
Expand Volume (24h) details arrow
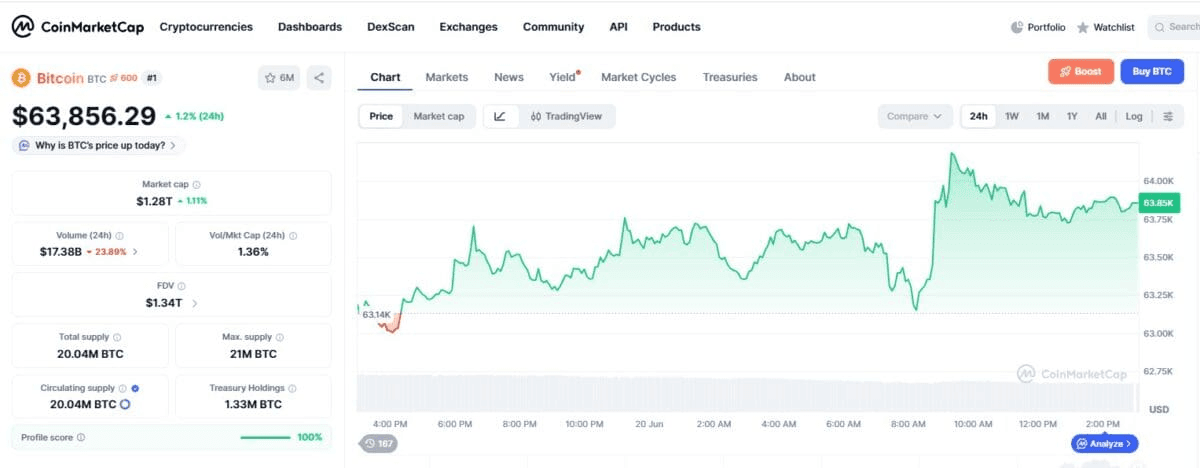[135, 252]
